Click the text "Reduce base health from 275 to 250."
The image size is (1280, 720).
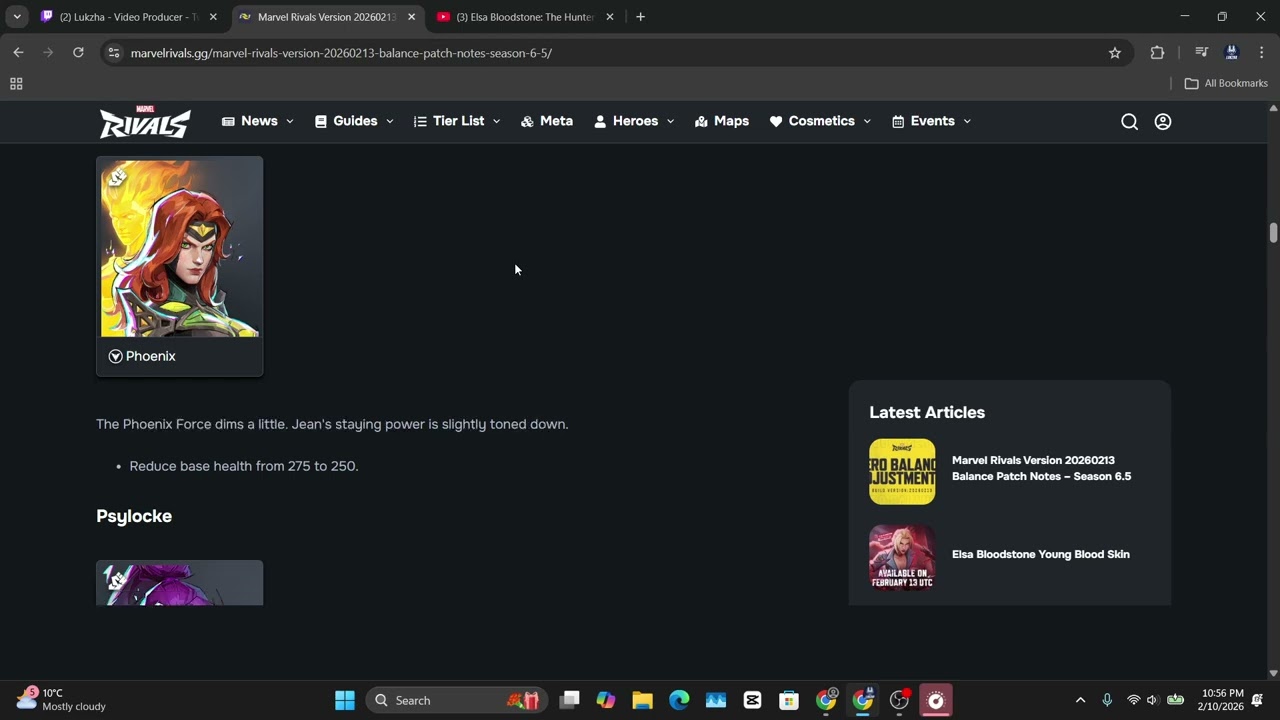point(244,466)
